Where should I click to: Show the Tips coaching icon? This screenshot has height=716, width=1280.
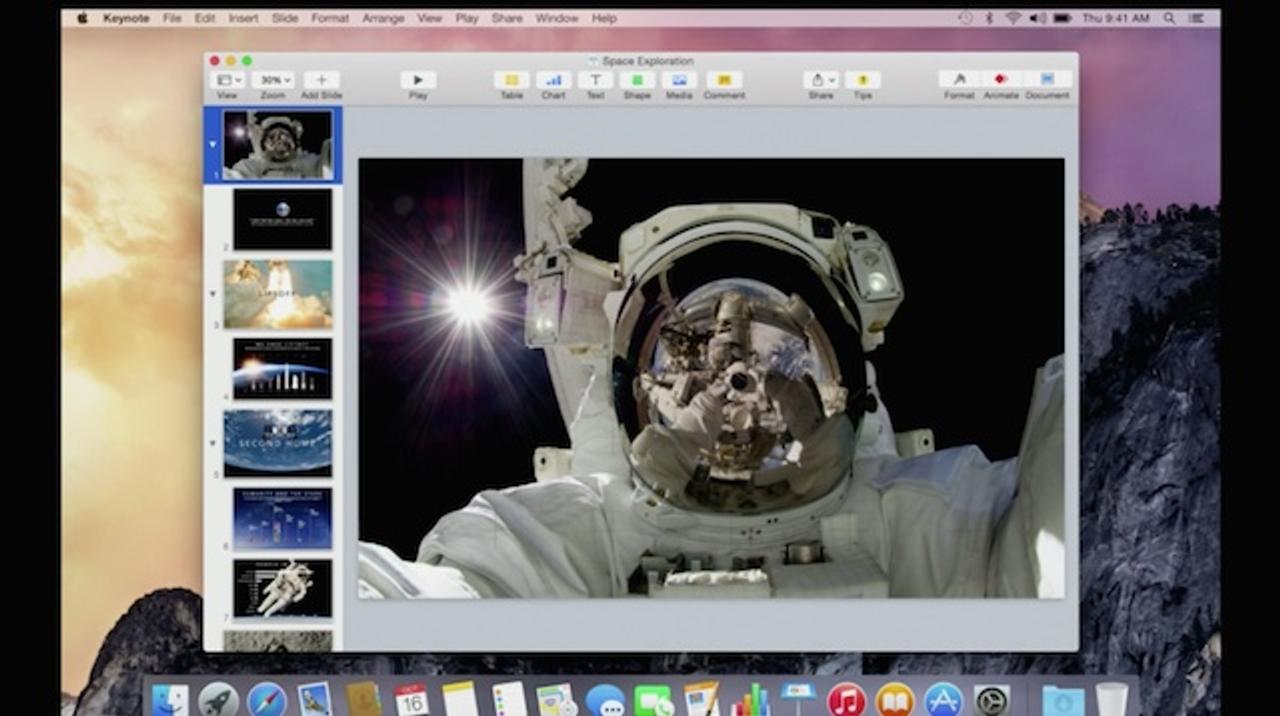pos(862,81)
